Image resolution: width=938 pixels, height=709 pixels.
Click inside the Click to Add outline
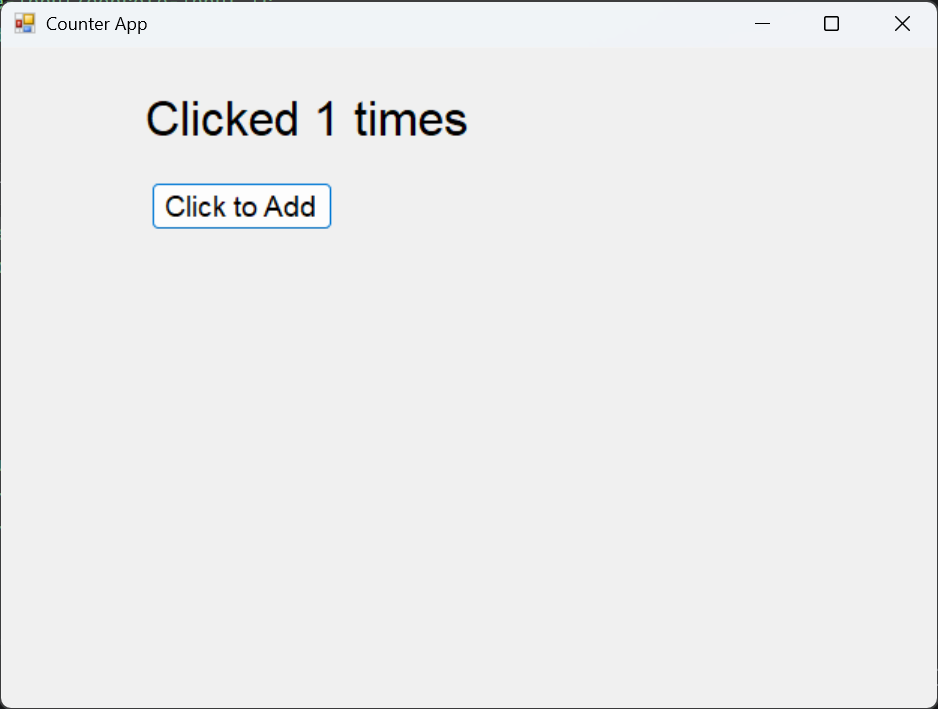tap(241, 206)
